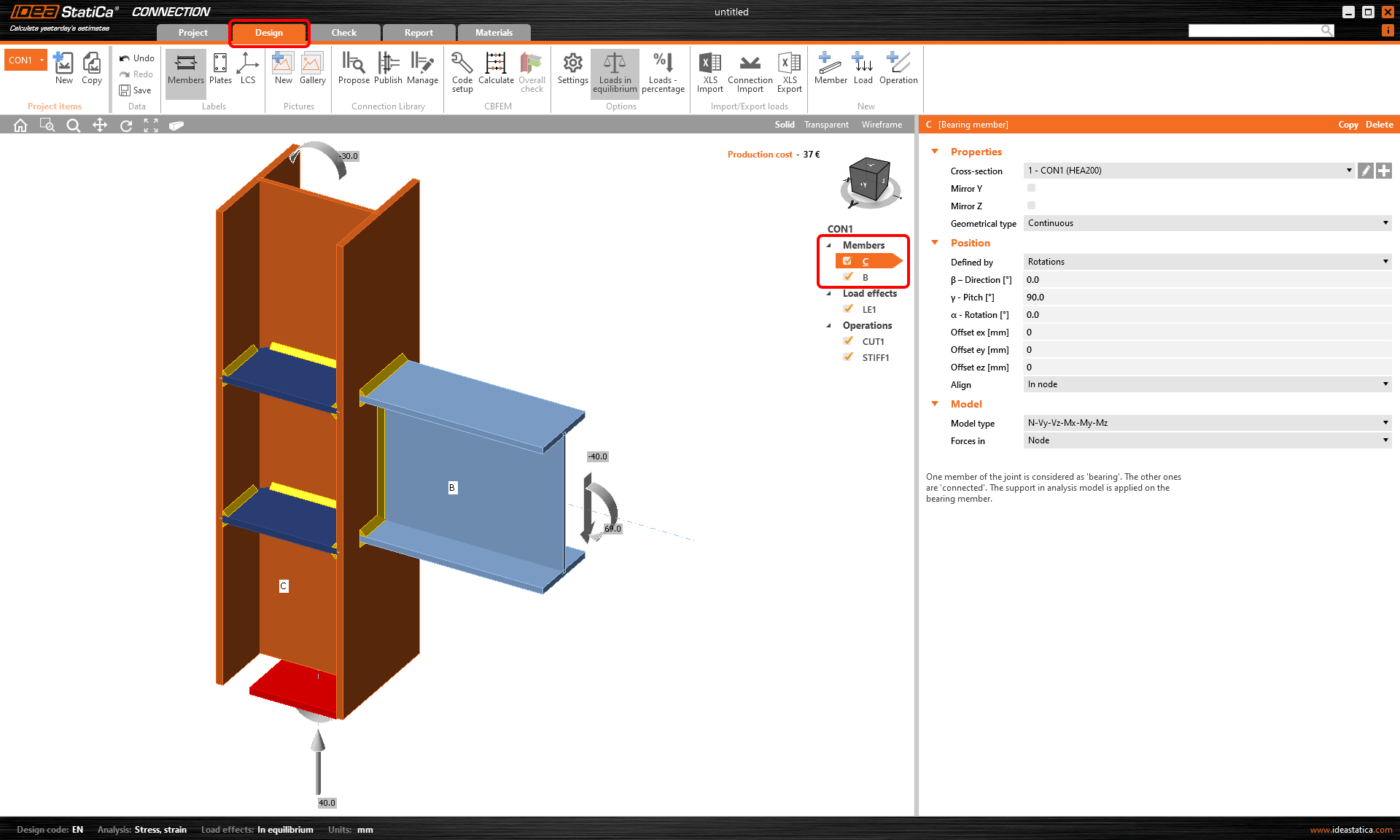This screenshot has height=840, width=1400.
Task: Click the Propose icon in Connection Library
Action: 354,71
